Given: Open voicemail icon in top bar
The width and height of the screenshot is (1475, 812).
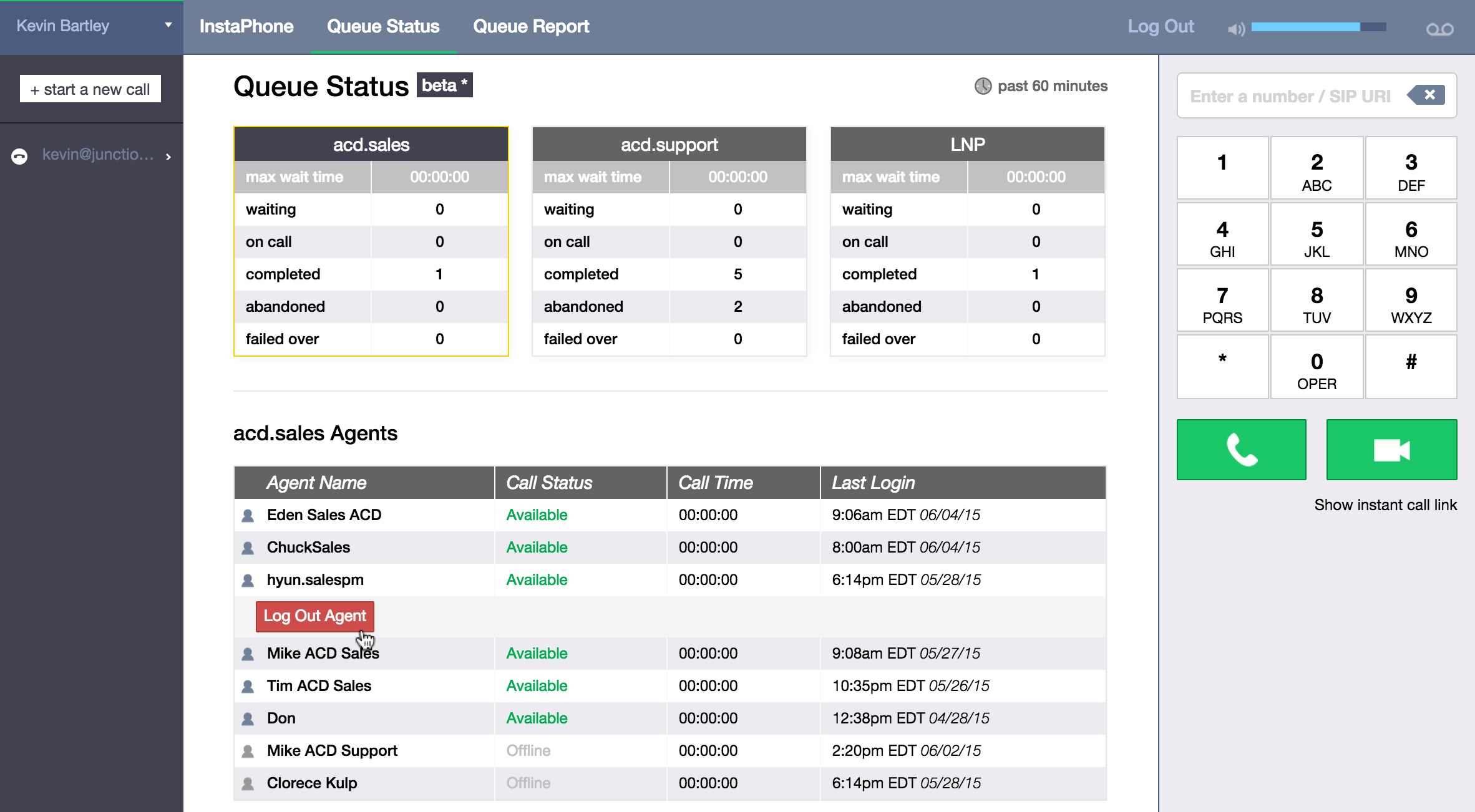Looking at the screenshot, I should pos(1439,29).
